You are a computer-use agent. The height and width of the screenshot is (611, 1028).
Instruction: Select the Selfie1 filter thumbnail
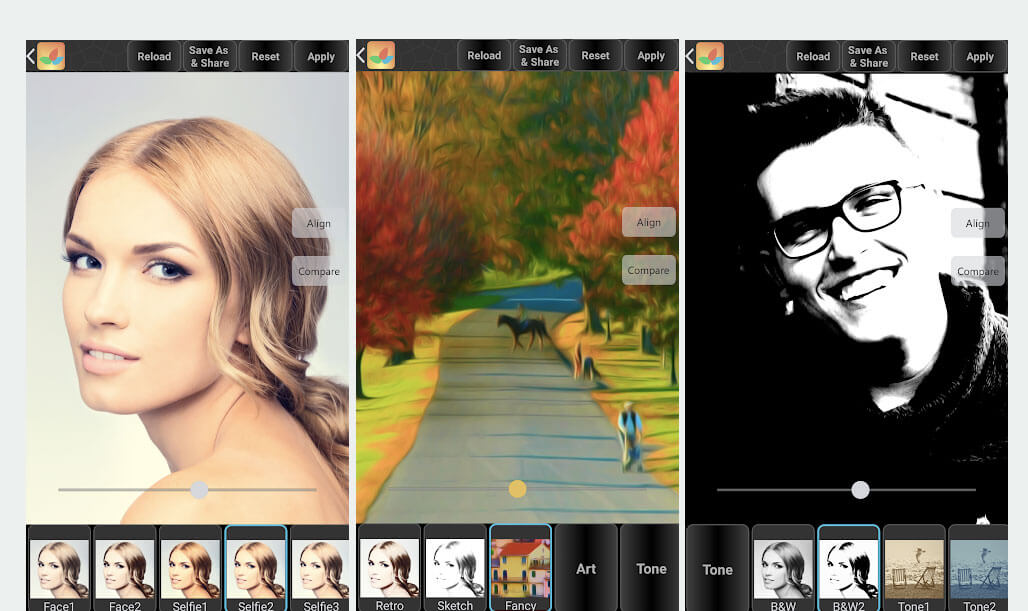tap(190, 569)
